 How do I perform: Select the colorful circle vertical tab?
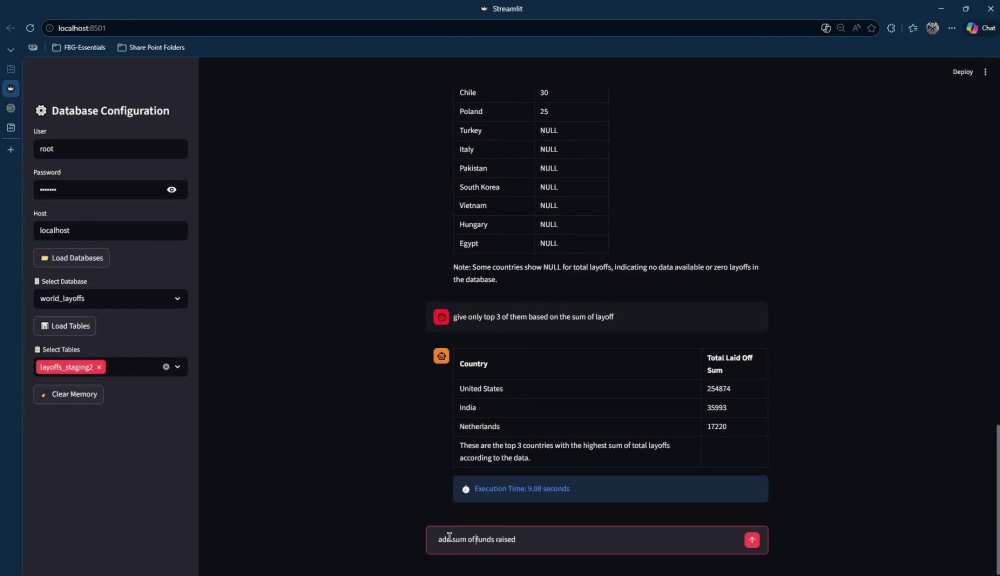(x=11, y=108)
